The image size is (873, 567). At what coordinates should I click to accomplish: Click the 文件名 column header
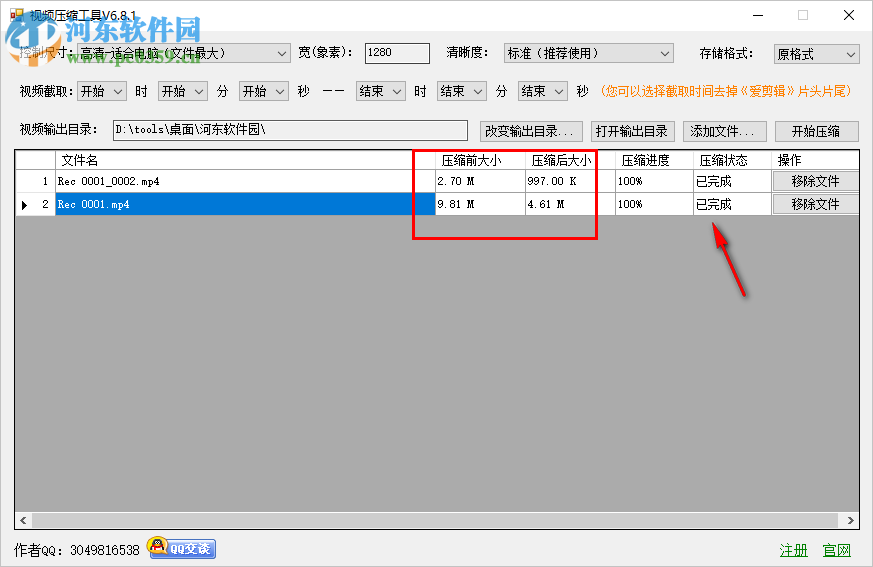pos(245,160)
